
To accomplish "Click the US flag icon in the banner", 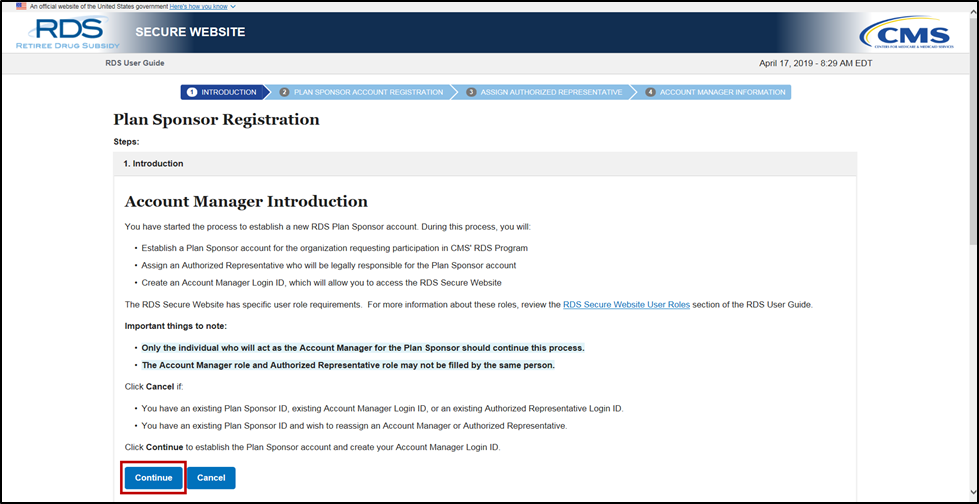I will point(20,6).
